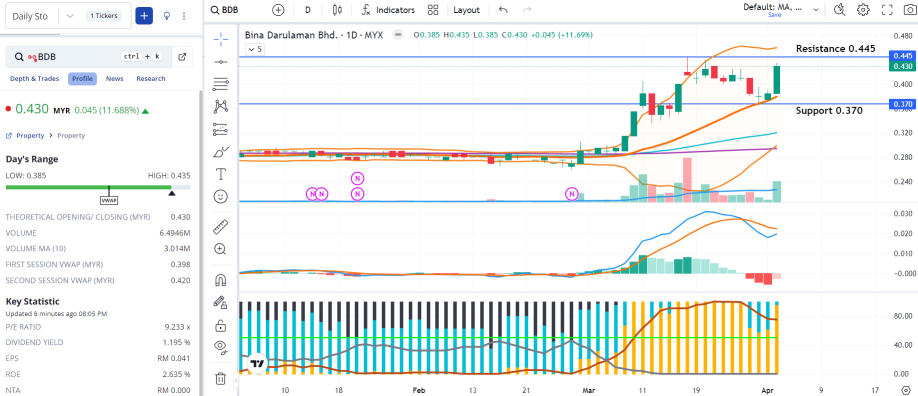
Task: Open quick search icon in top bar
Action: coord(840,9)
